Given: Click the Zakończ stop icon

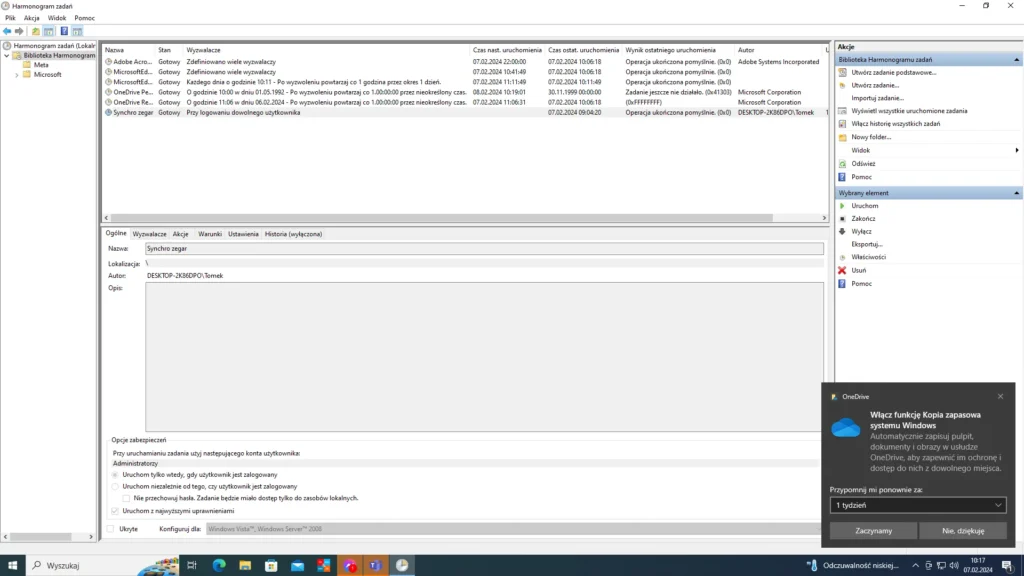Looking at the screenshot, I should (843, 218).
